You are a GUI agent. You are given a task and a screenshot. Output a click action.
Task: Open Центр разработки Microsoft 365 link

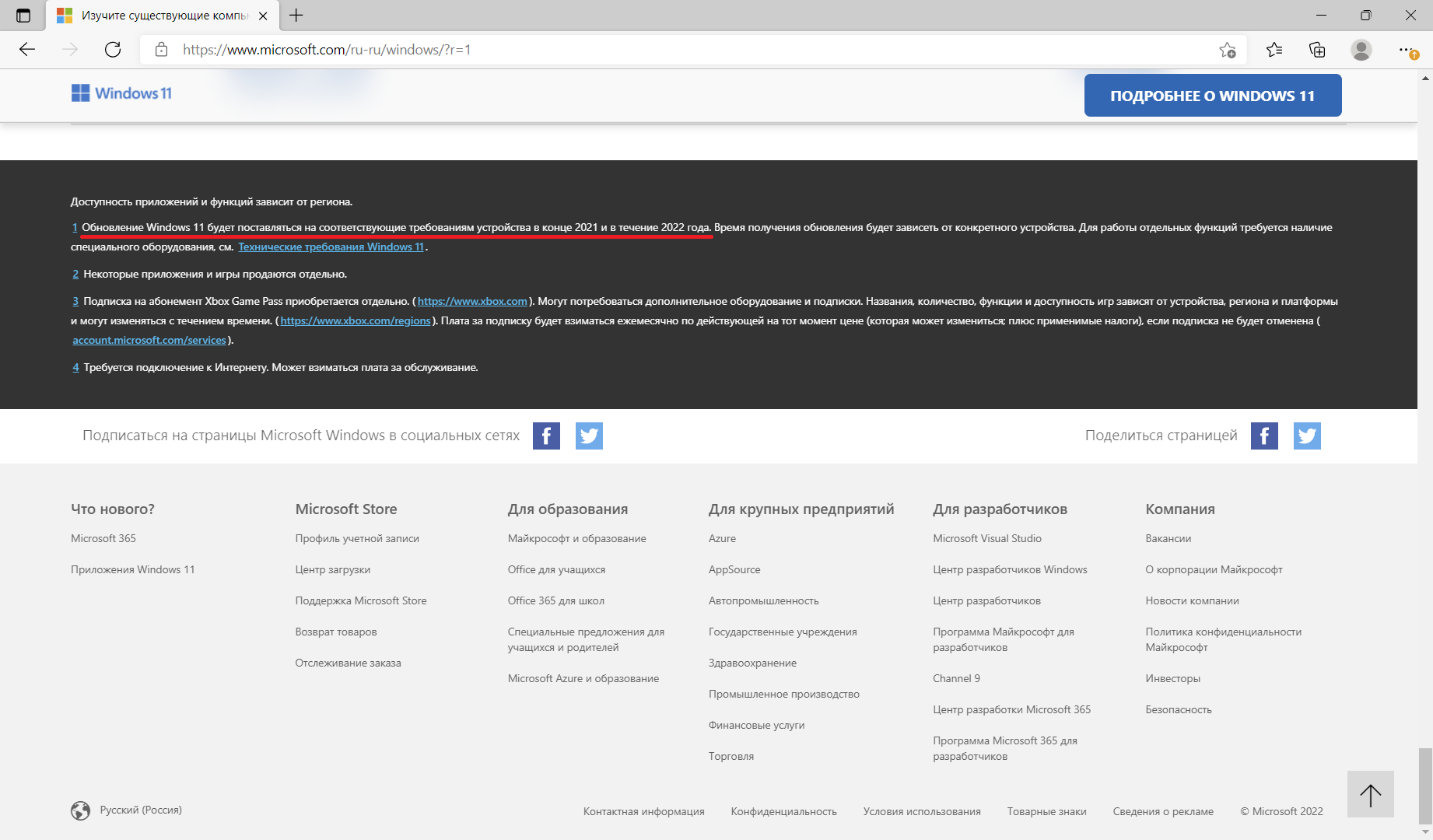tap(1012, 709)
